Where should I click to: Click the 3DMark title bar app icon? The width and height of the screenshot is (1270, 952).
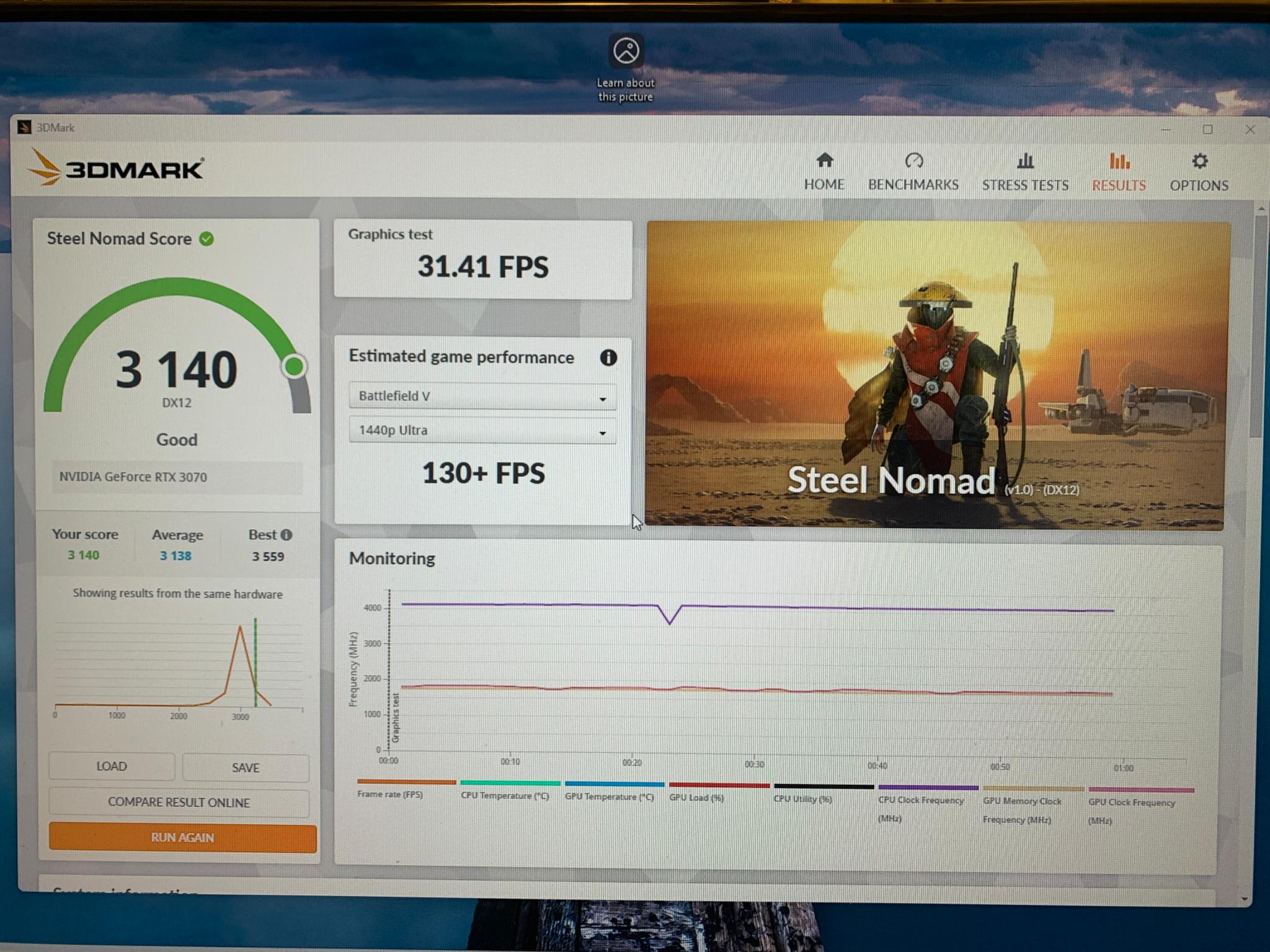point(24,128)
